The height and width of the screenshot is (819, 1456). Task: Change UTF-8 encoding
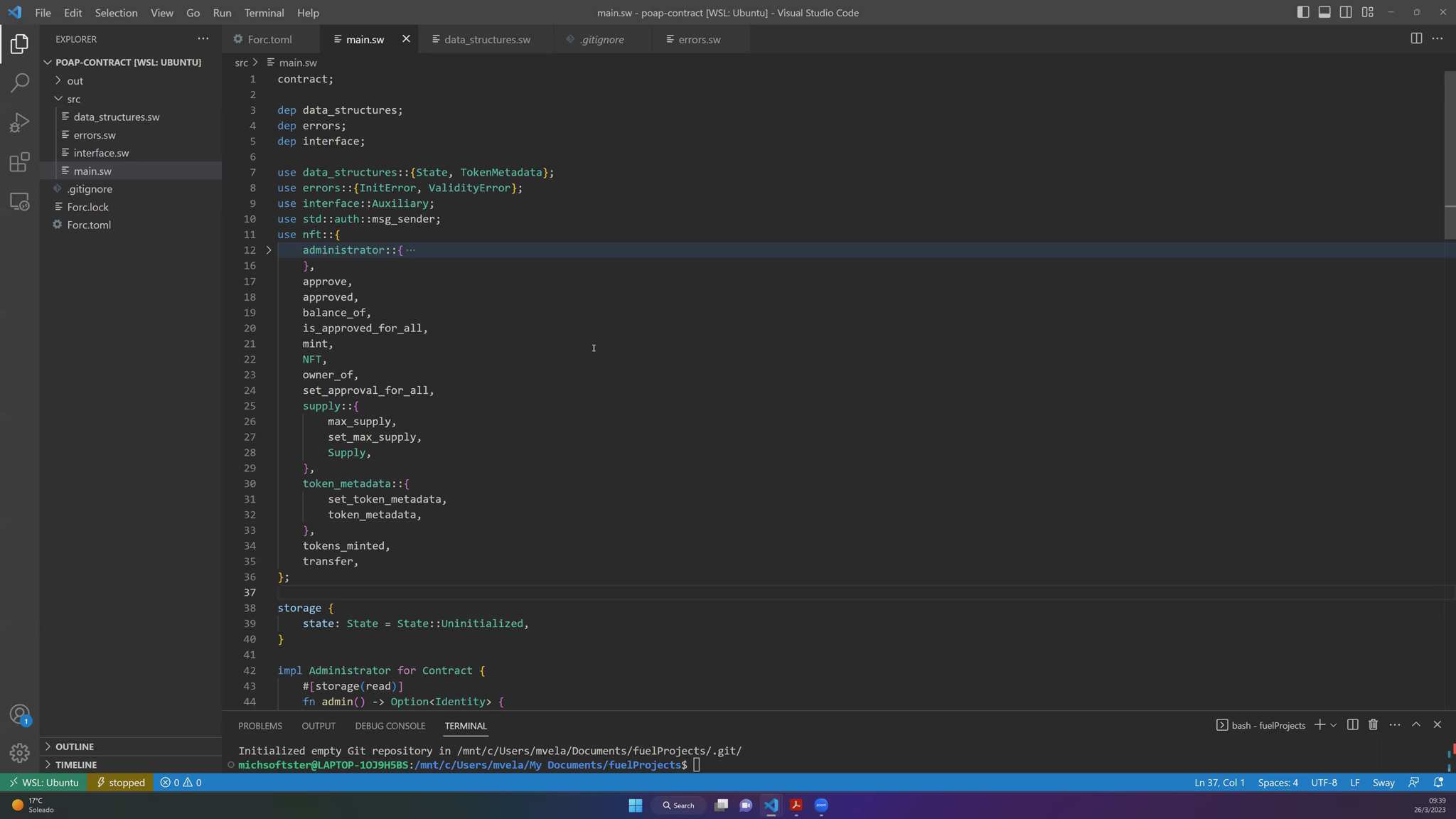(1324, 782)
